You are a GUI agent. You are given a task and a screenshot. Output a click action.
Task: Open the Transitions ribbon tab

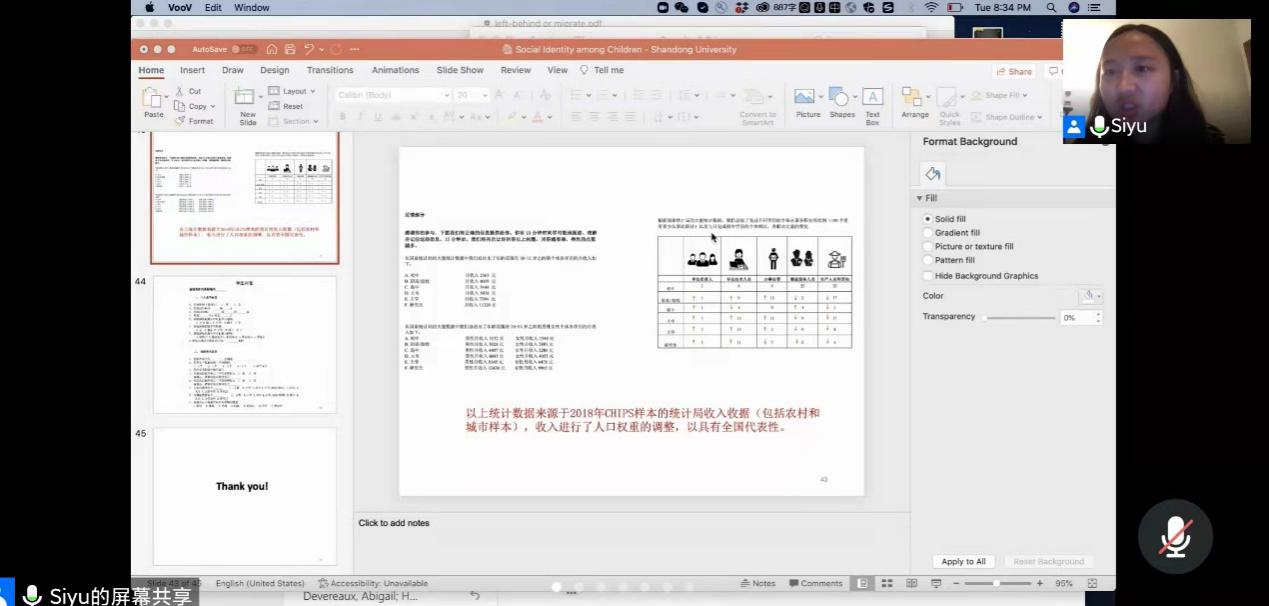(330, 70)
